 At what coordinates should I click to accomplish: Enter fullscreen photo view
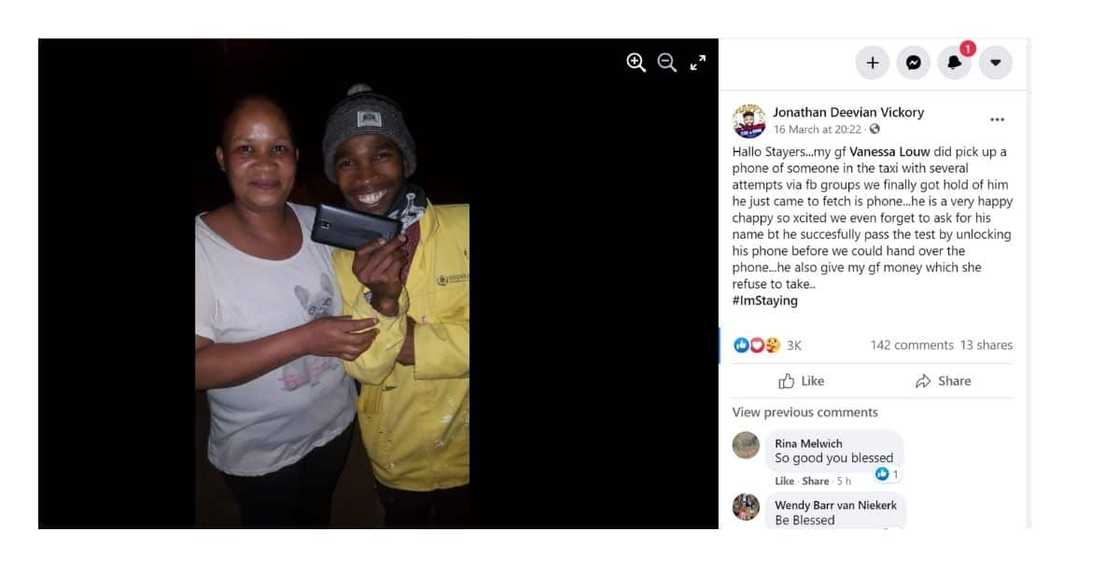[698, 63]
